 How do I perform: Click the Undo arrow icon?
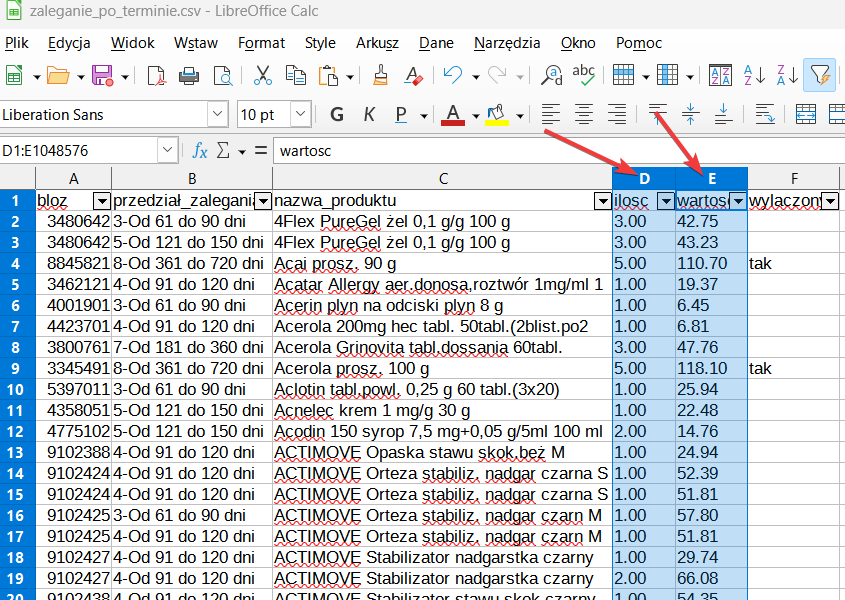pos(453,75)
